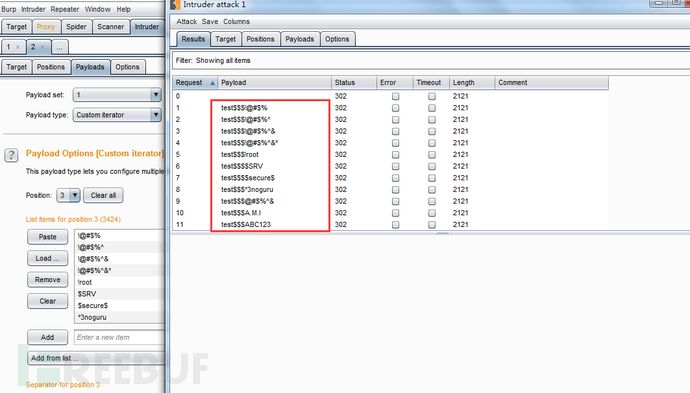Viewport: 690px width, 393px height.
Task: Open the help question mark icon
Action: pyautogui.click(x=11, y=155)
